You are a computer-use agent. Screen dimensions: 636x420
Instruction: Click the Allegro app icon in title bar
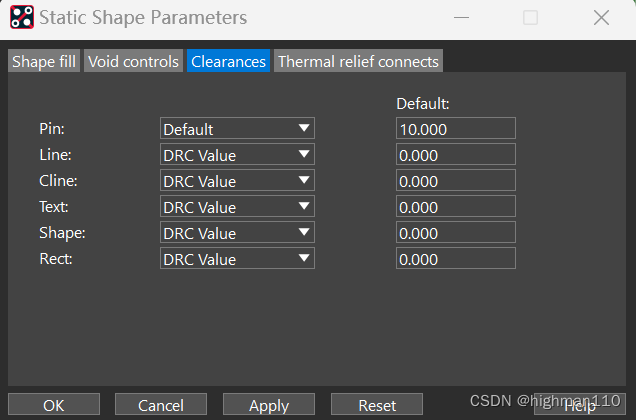point(21,18)
